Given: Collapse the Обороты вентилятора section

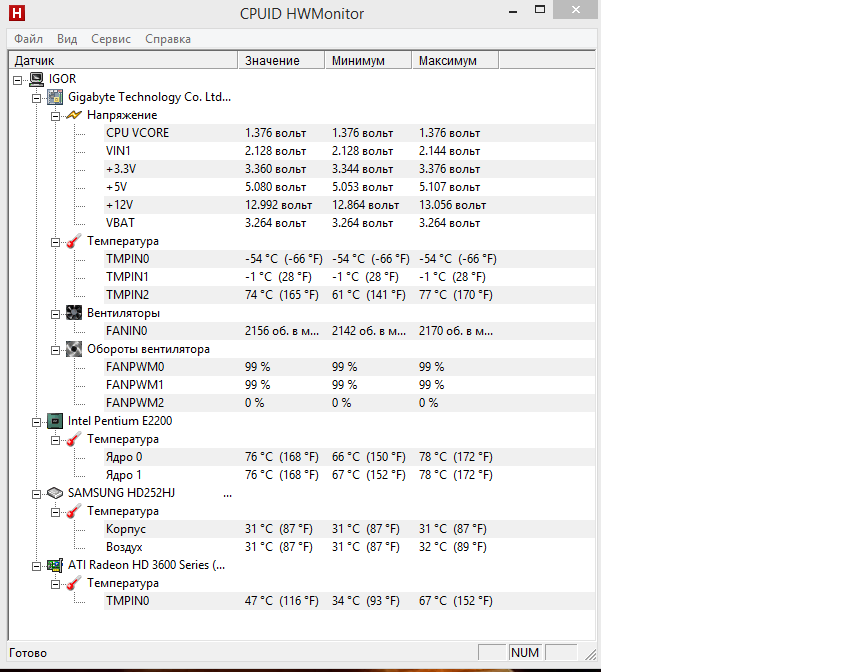Looking at the screenshot, I should (x=55, y=350).
